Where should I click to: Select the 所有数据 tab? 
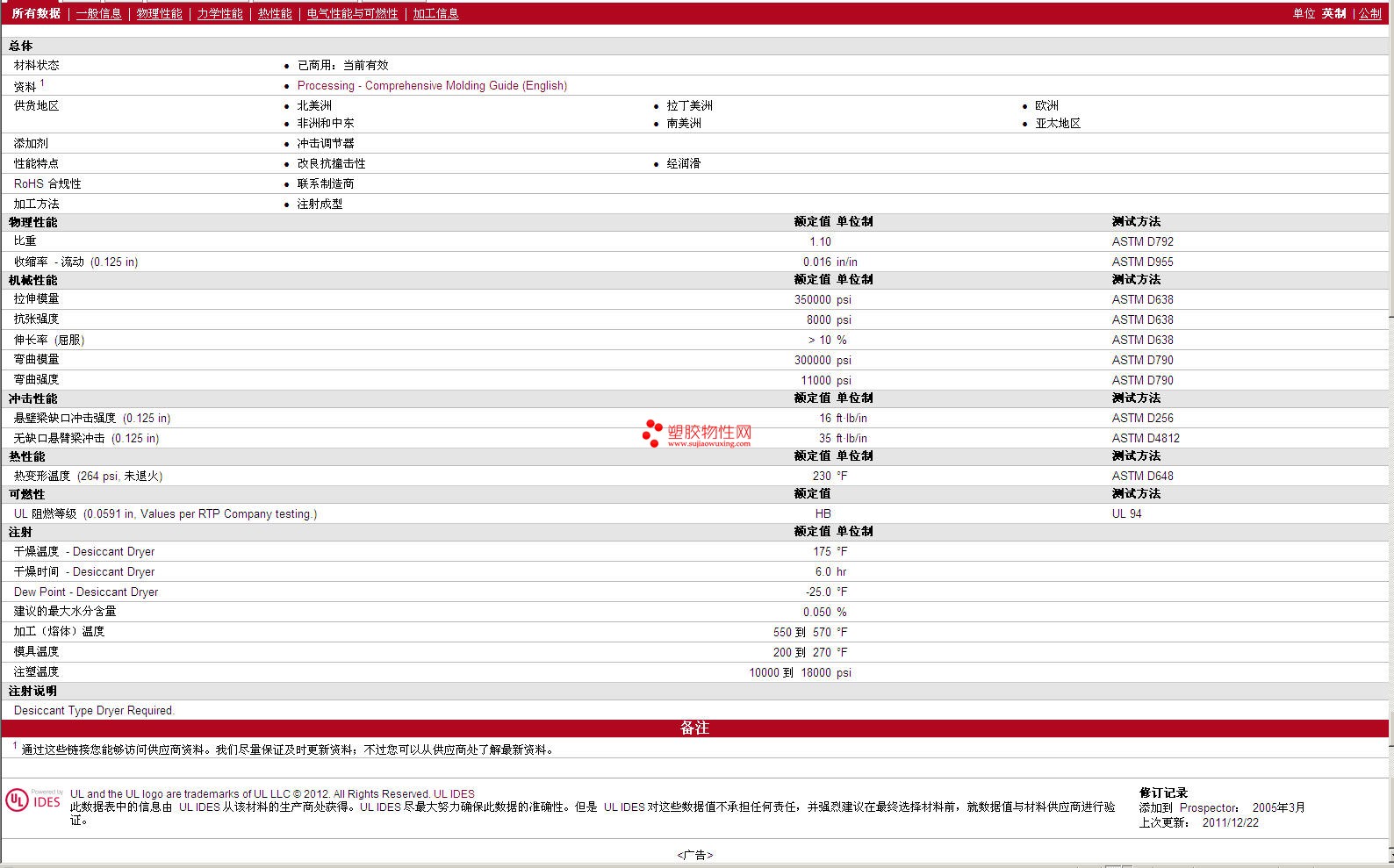(36, 13)
